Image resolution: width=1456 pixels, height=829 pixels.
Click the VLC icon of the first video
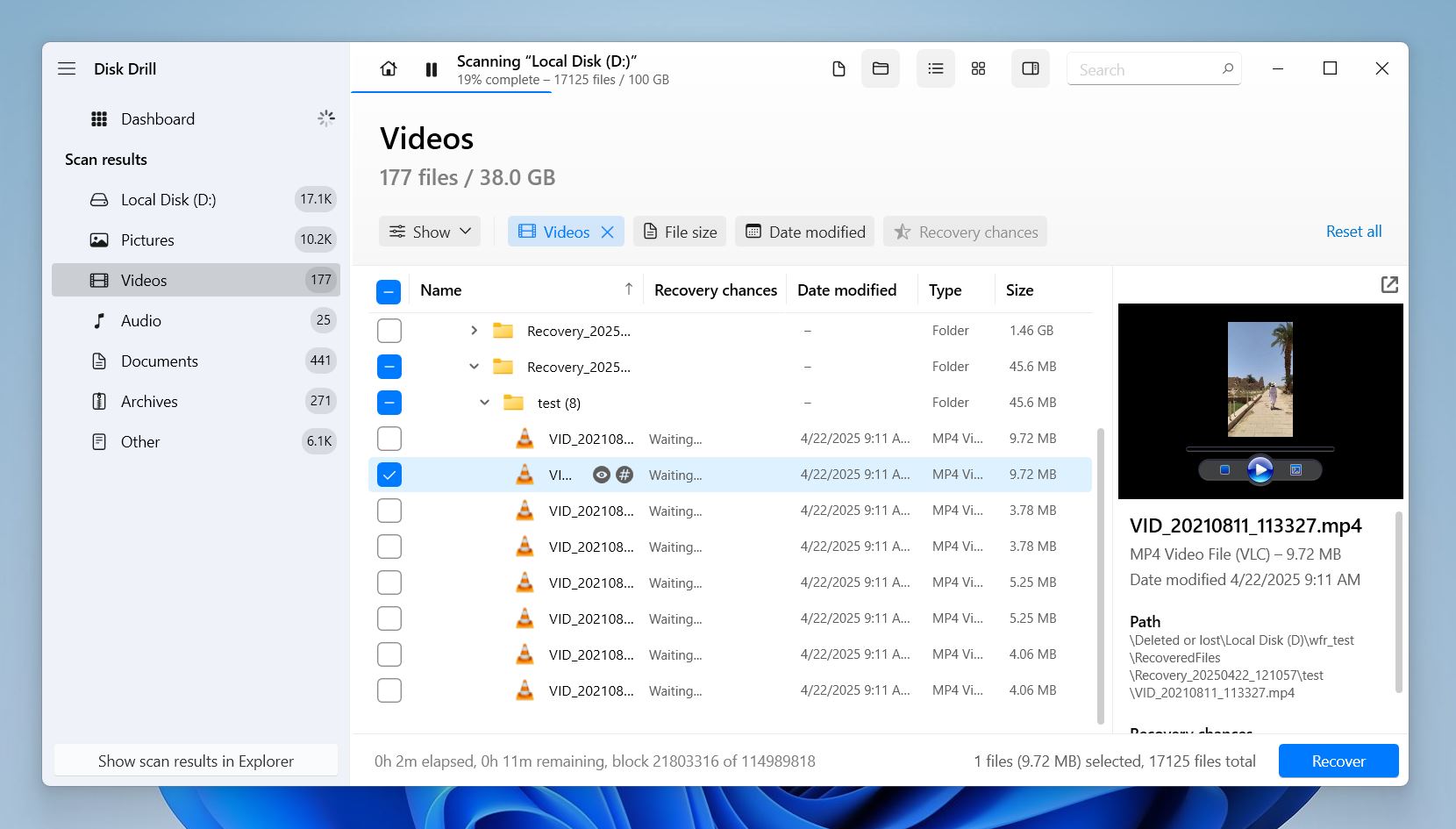coord(525,439)
